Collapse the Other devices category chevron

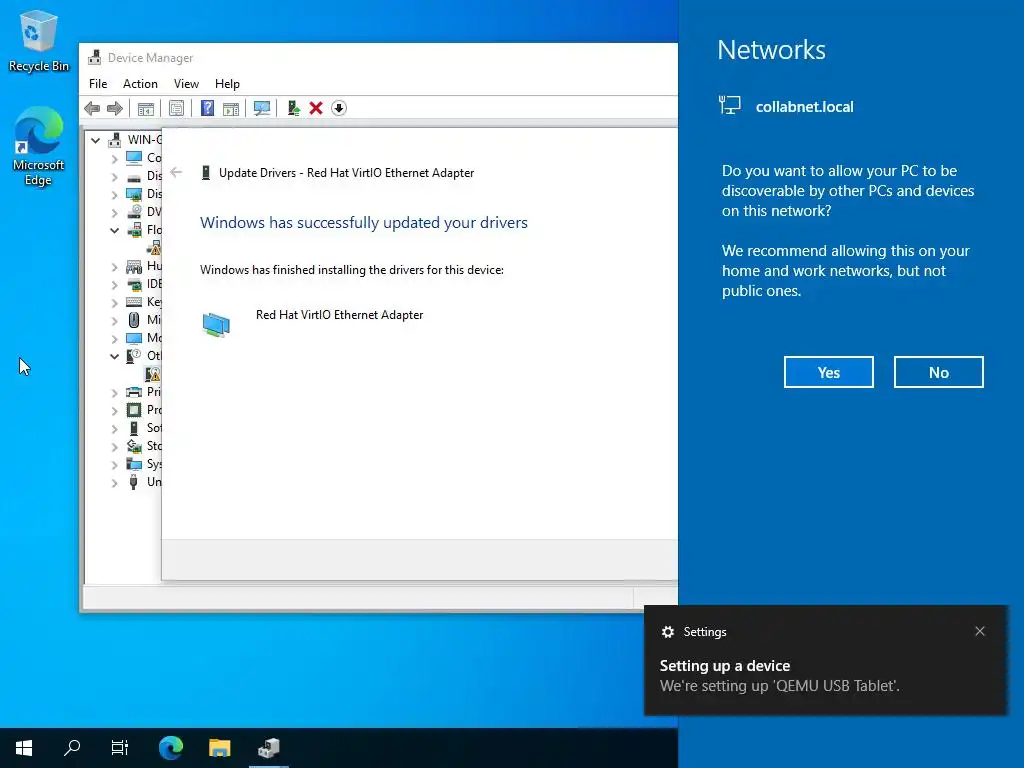point(114,356)
